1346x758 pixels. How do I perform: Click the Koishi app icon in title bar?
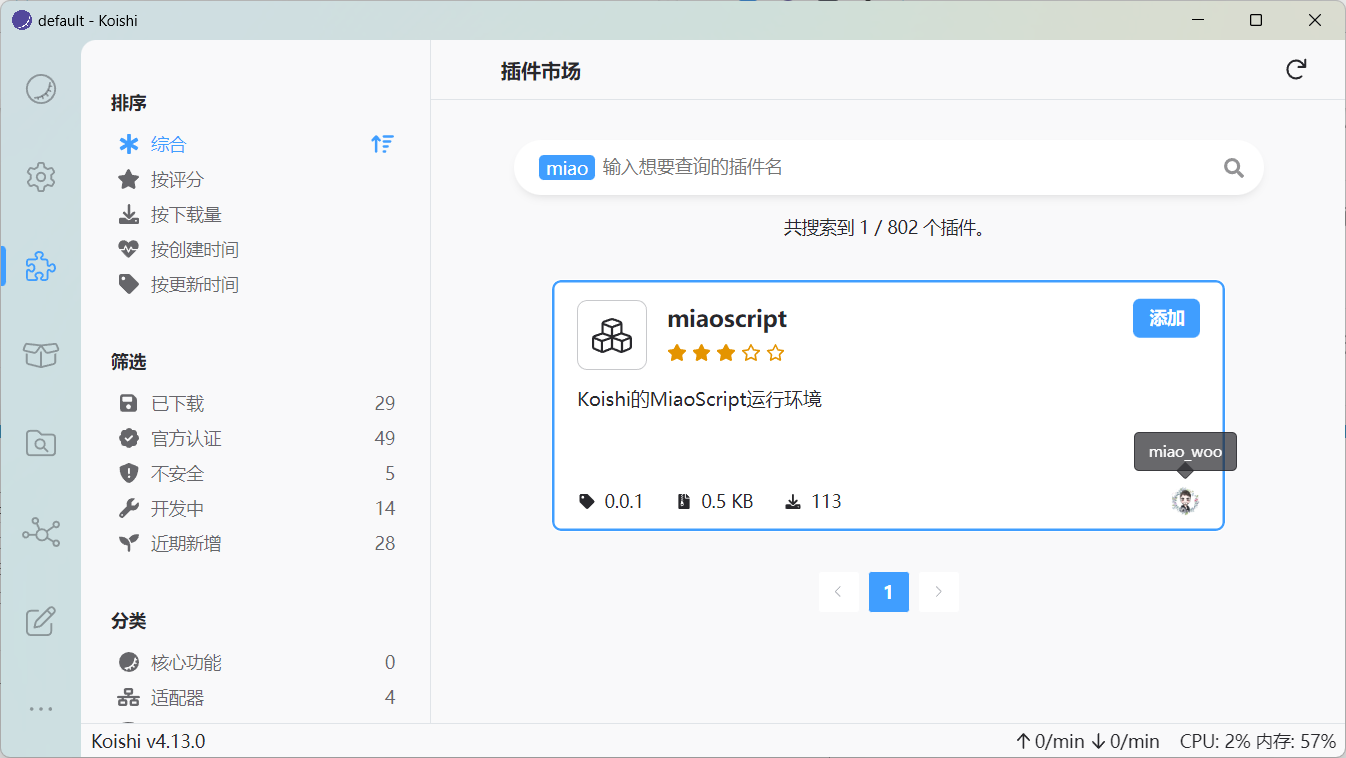[x=21, y=20]
